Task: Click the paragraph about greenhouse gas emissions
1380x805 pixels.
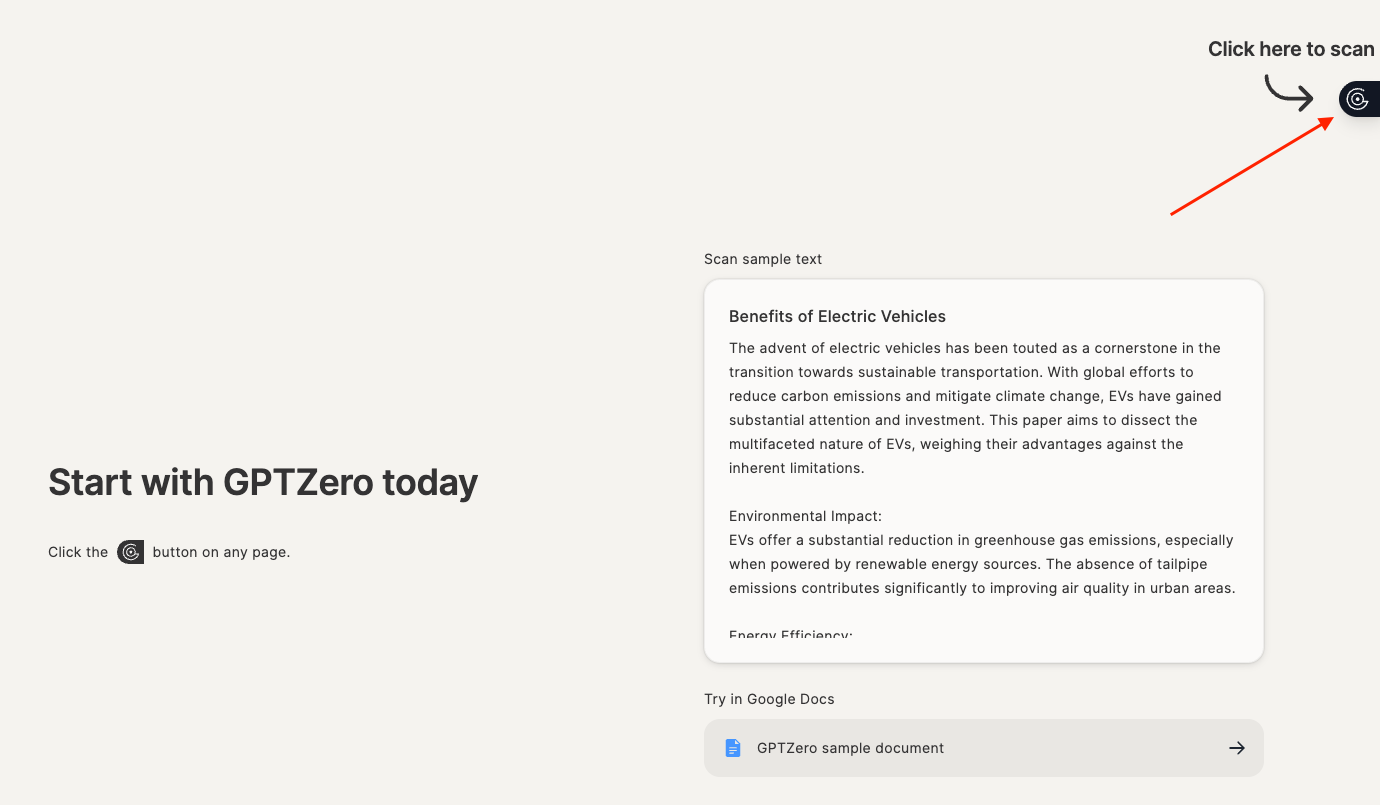Action: tap(982, 564)
